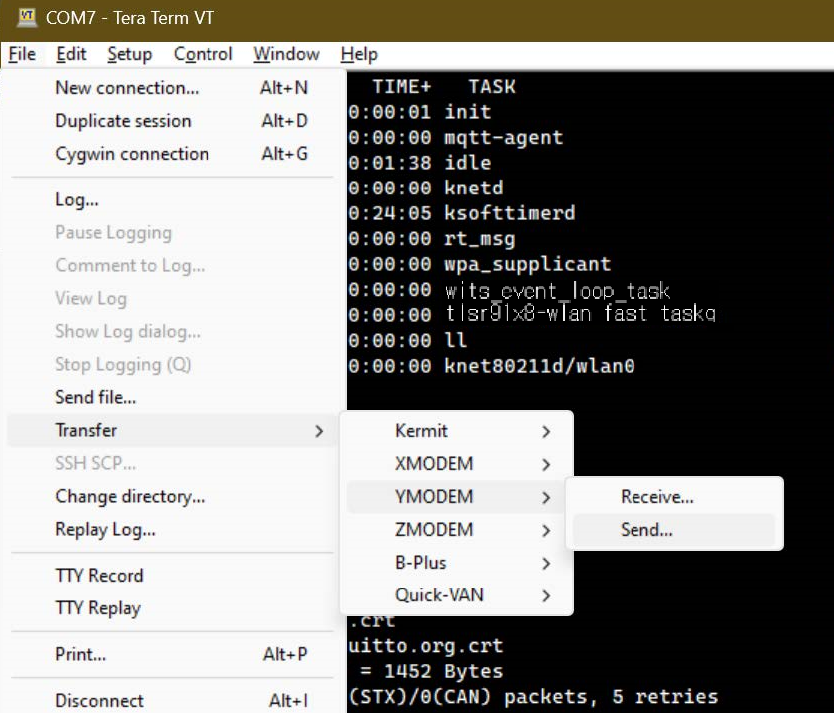This screenshot has height=713, width=834.
Task: Open the Window menu
Action: (x=286, y=54)
